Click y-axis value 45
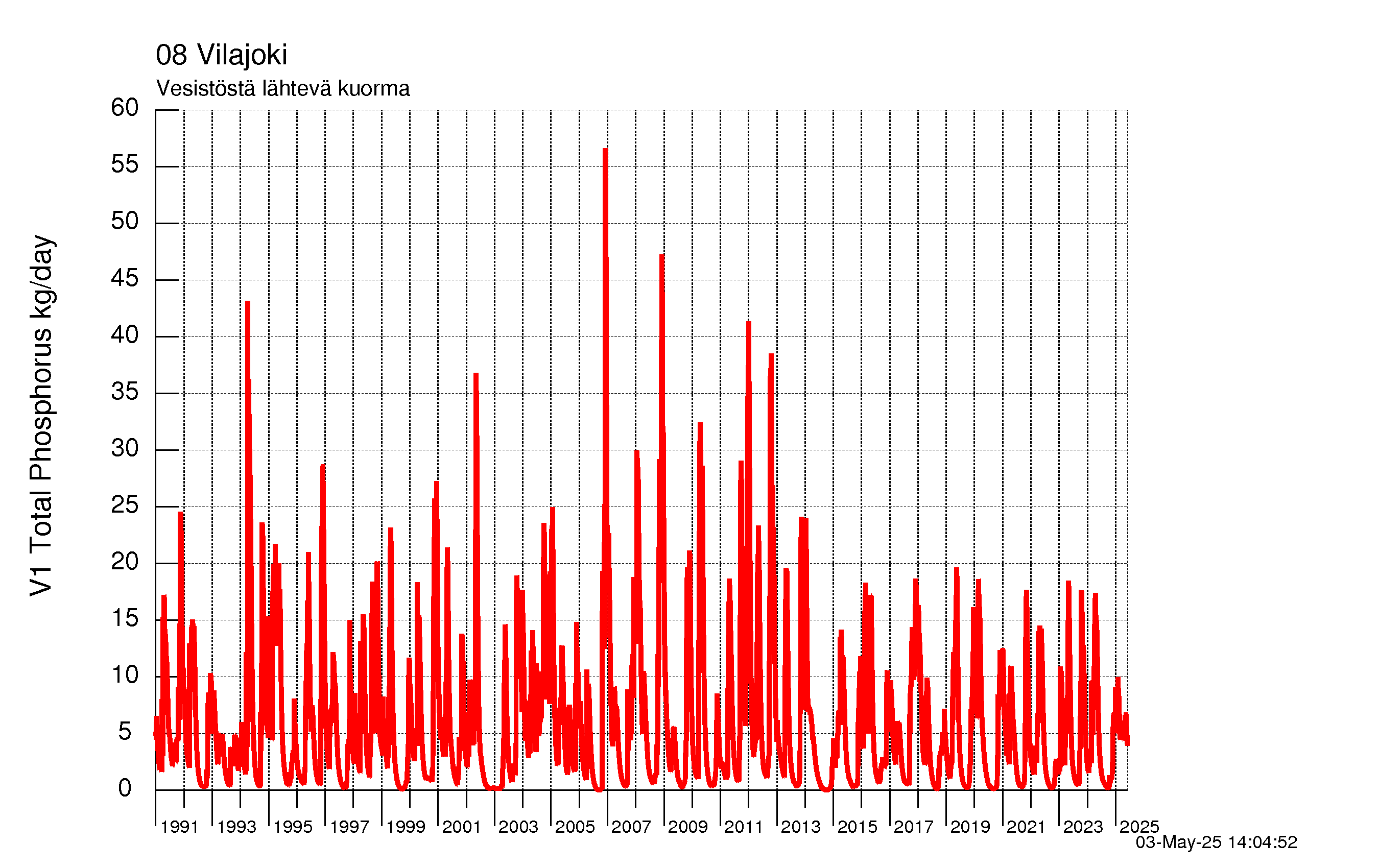 (x=125, y=278)
